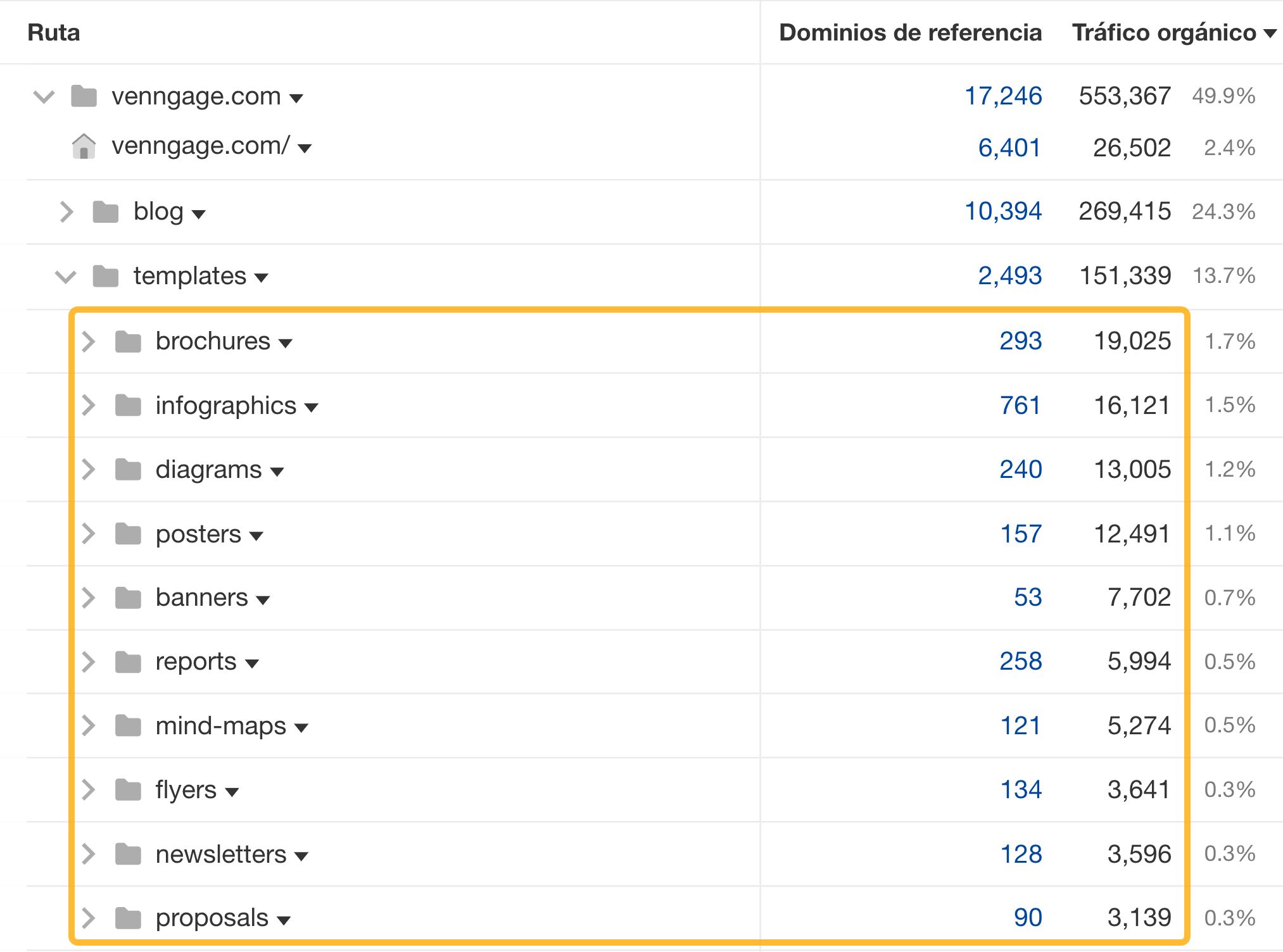
Task: Click the Dominios de referencia column header
Action: pyautogui.click(x=910, y=32)
